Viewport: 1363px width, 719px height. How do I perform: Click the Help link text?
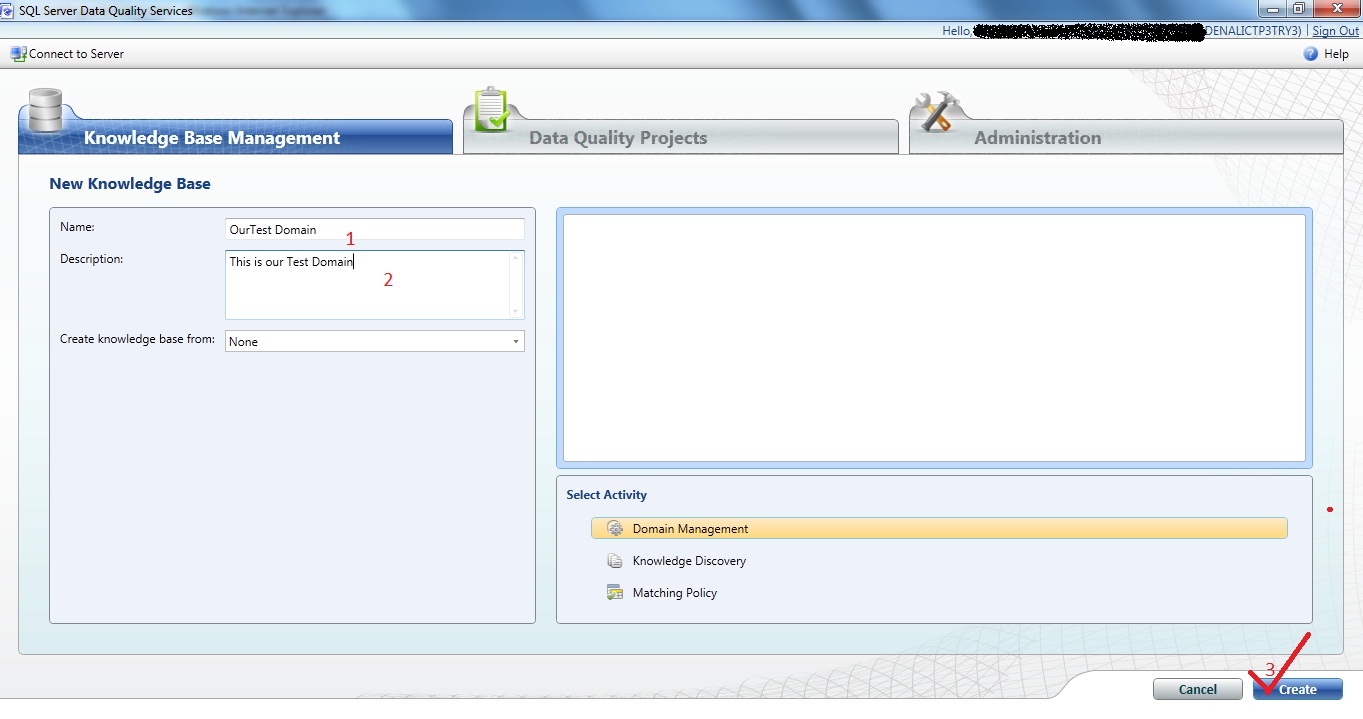pos(1336,54)
